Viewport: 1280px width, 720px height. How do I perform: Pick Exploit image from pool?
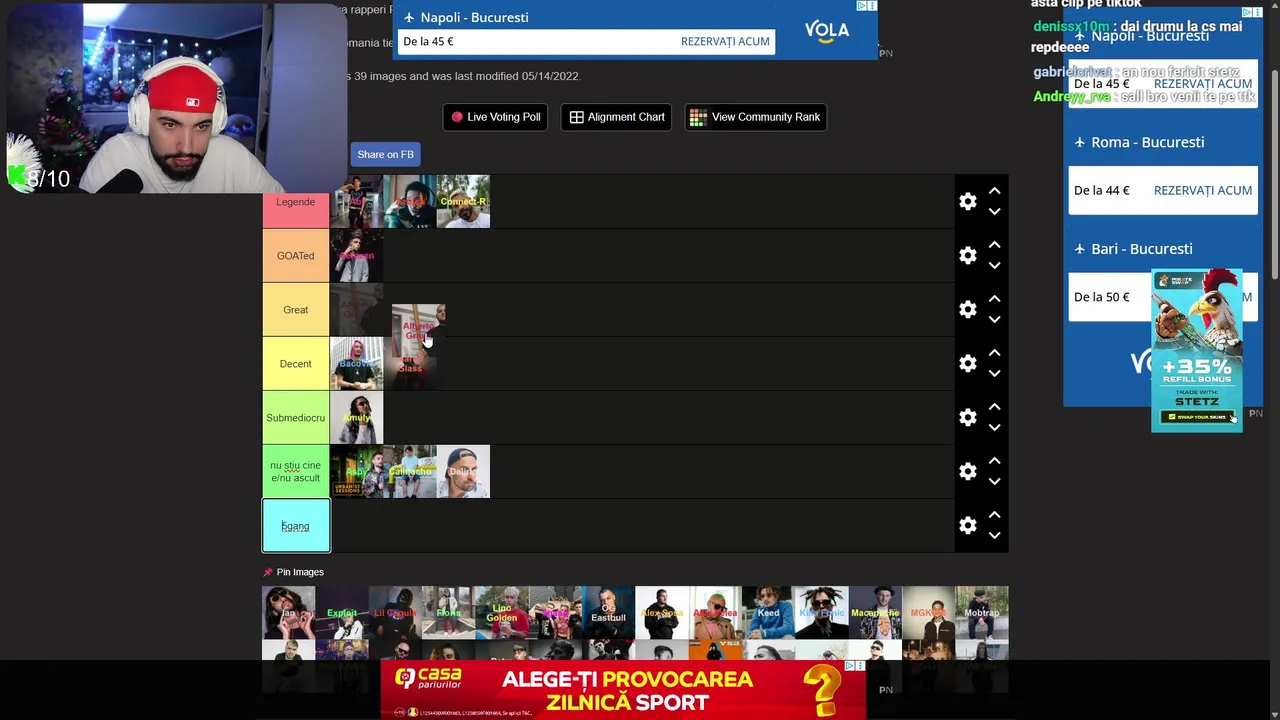[342, 613]
